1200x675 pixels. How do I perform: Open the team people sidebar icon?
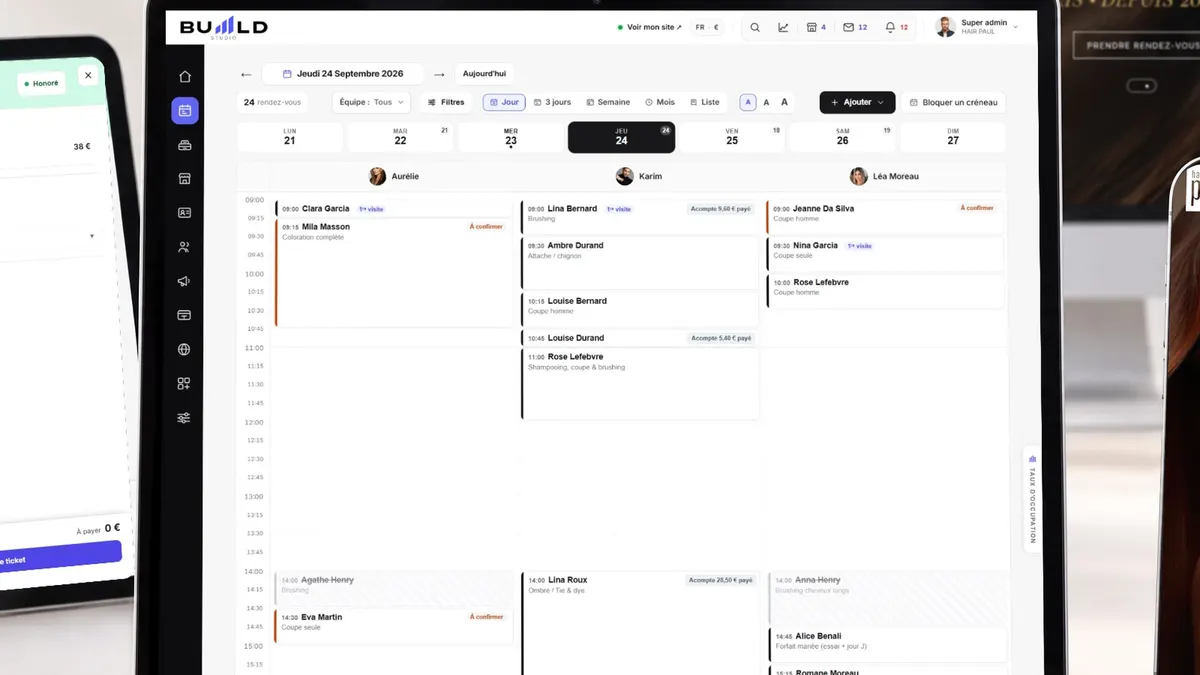tap(184, 247)
